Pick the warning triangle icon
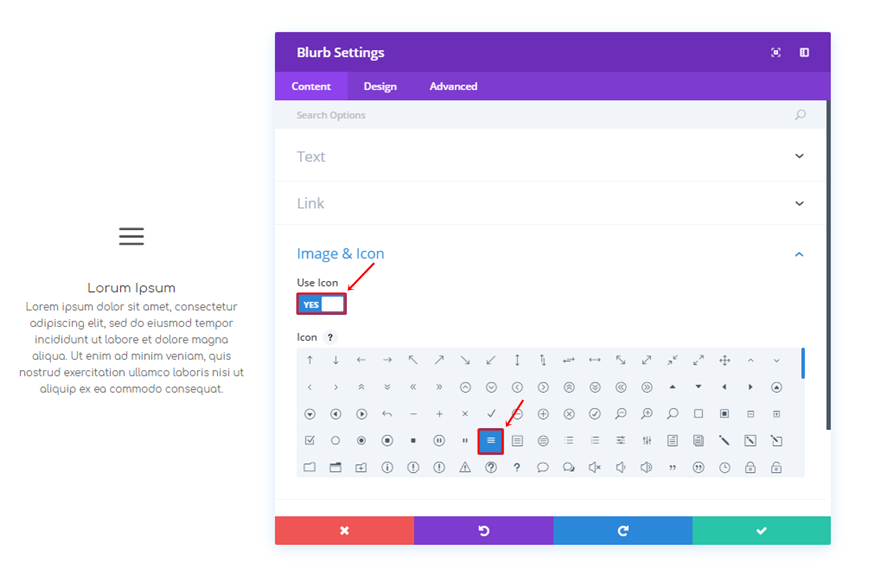 465,467
